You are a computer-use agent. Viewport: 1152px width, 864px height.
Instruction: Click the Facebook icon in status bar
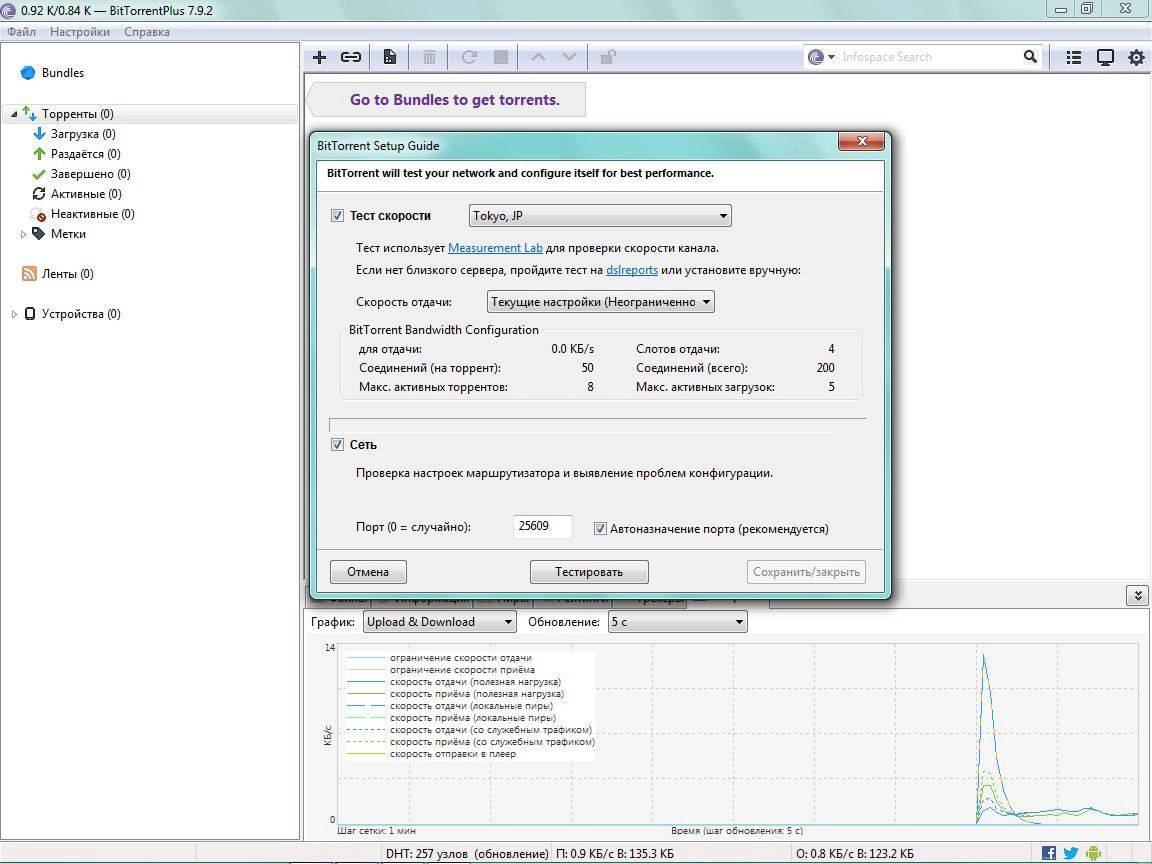click(1049, 853)
